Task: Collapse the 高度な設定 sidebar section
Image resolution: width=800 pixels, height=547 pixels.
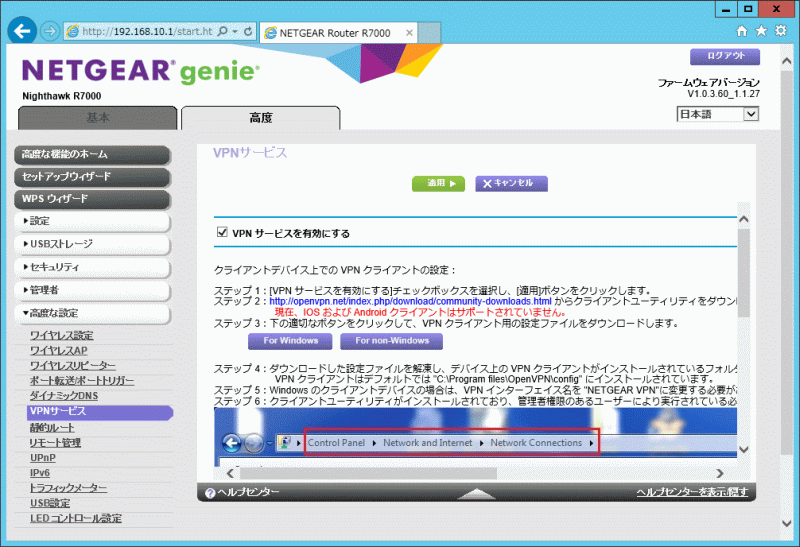Action: pos(96,313)
